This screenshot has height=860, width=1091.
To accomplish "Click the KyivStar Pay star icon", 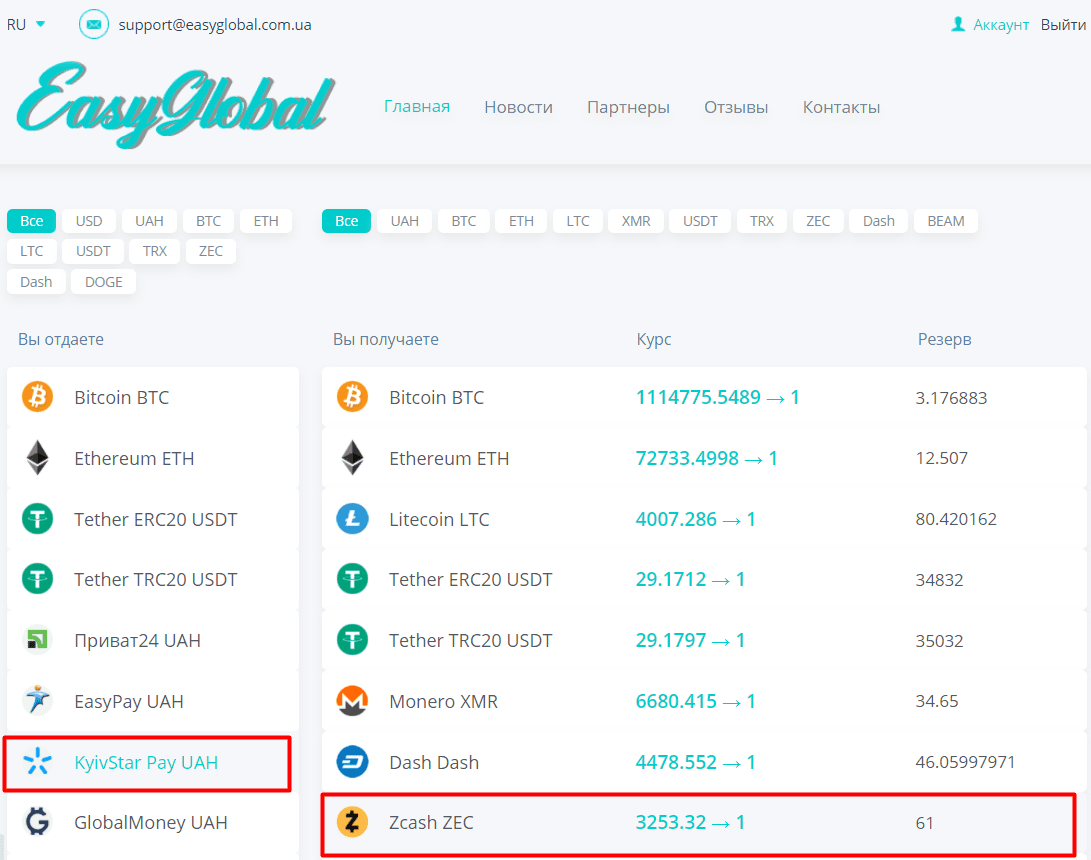I will [37, 762].
